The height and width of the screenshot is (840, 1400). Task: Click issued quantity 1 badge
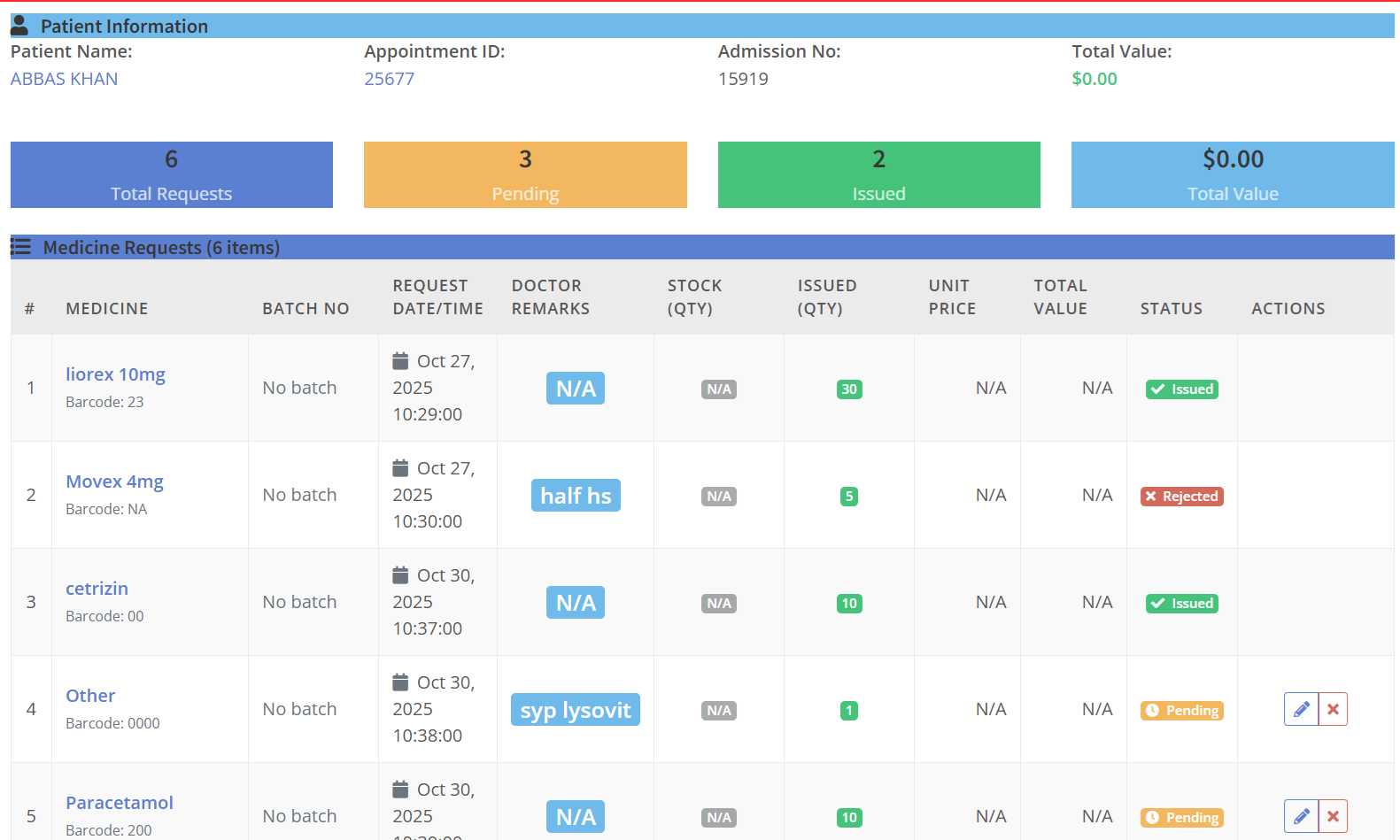(849, 711)
